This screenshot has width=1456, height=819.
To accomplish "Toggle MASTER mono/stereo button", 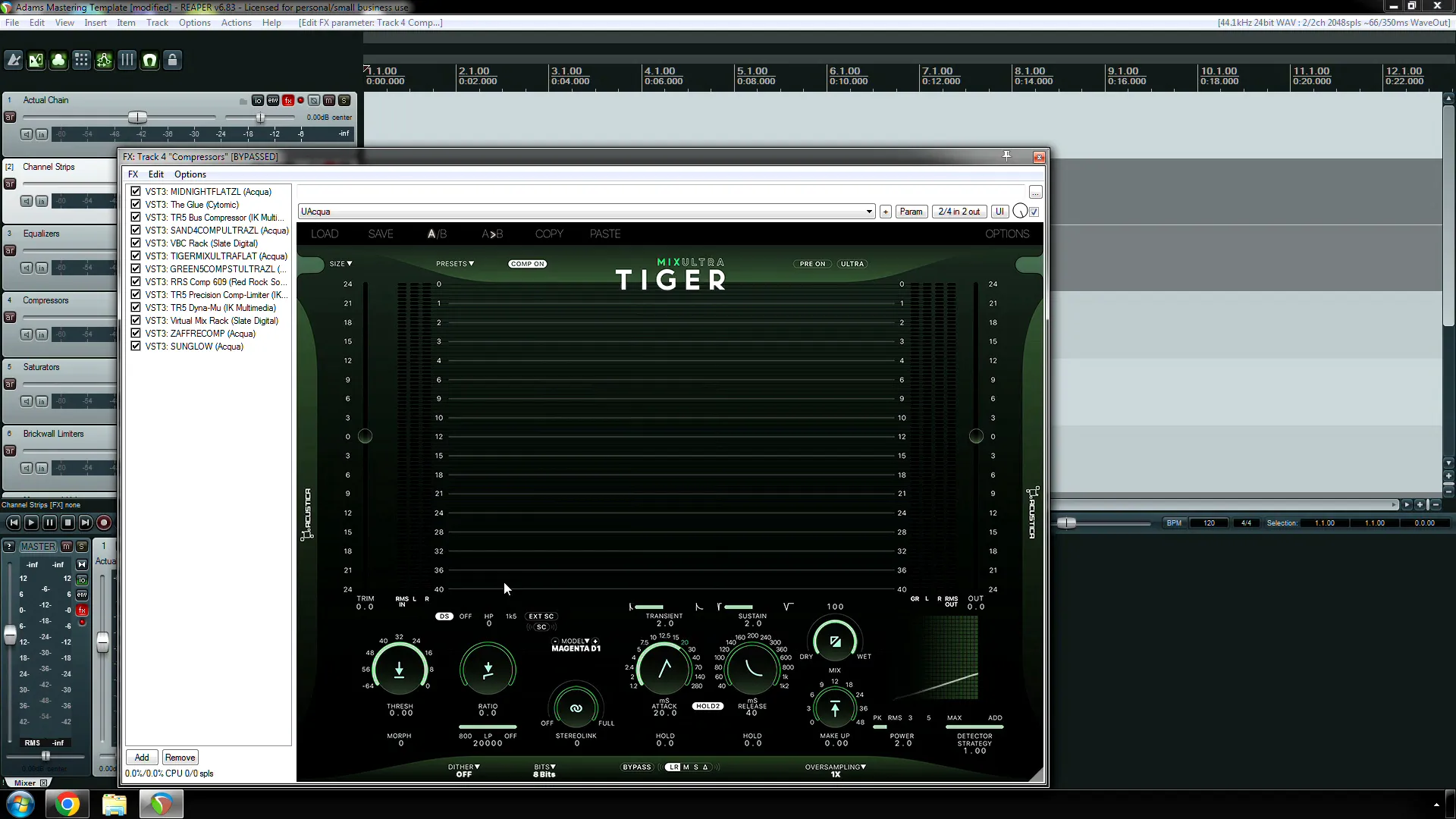I will (82, 564).
